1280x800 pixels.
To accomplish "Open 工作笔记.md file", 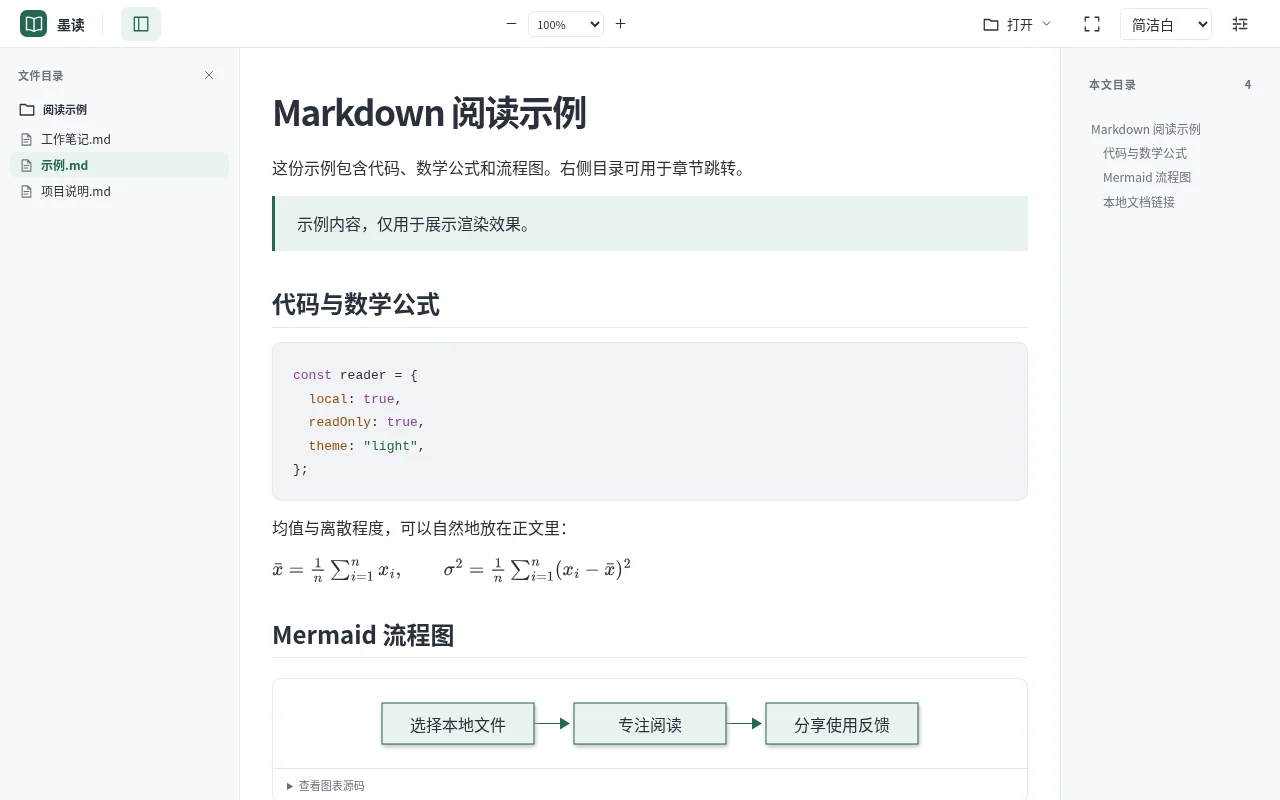I will (x=119, y=139).
